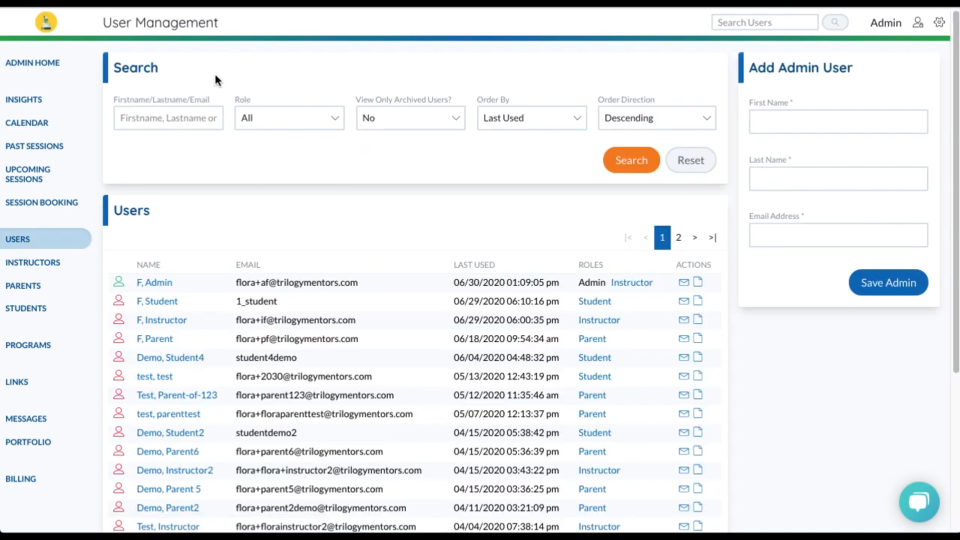
Task: Open Parents in sidebar
Action: [23, 285]
